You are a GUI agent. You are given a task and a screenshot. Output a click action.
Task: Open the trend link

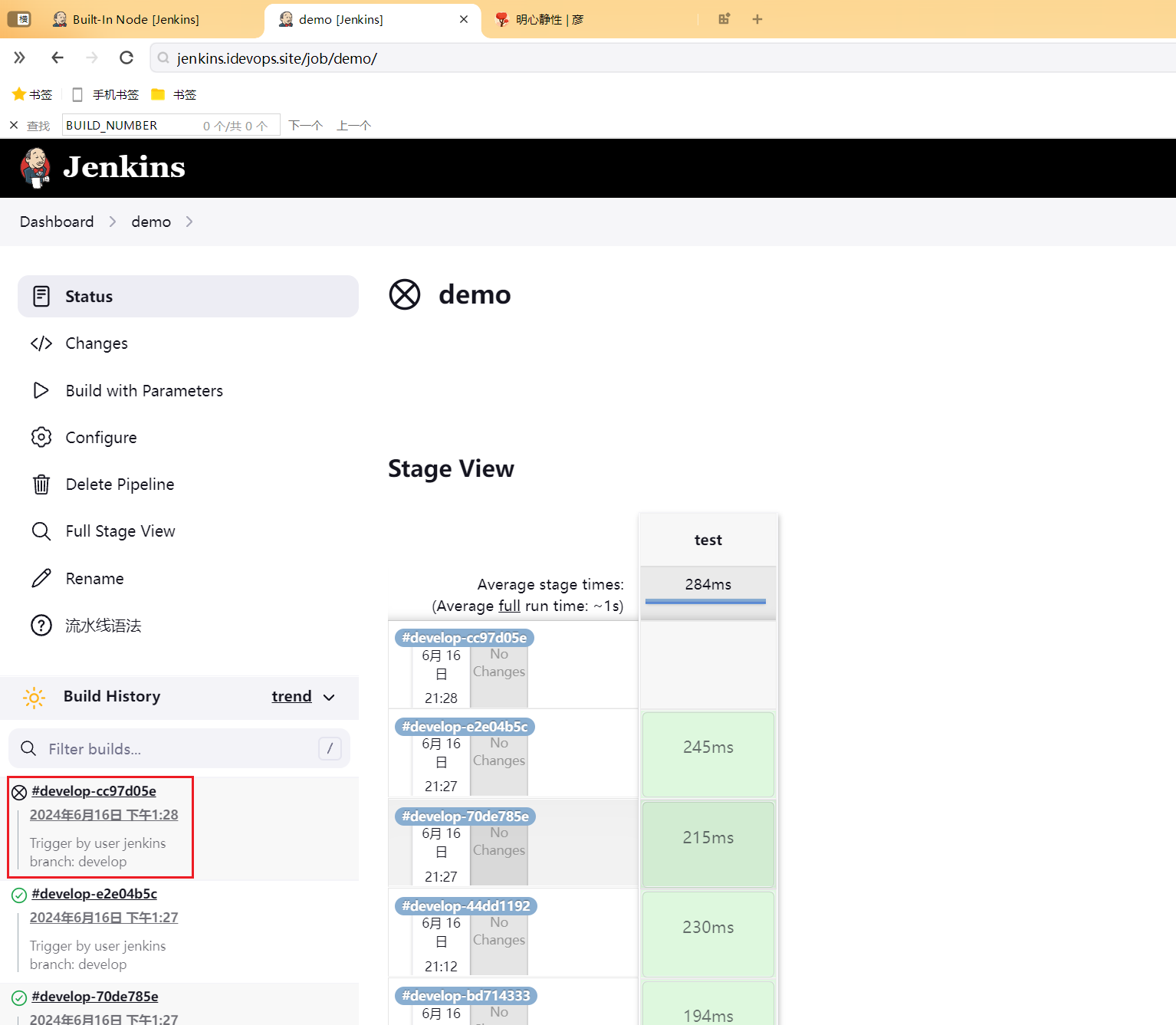(x=291, y=696)
